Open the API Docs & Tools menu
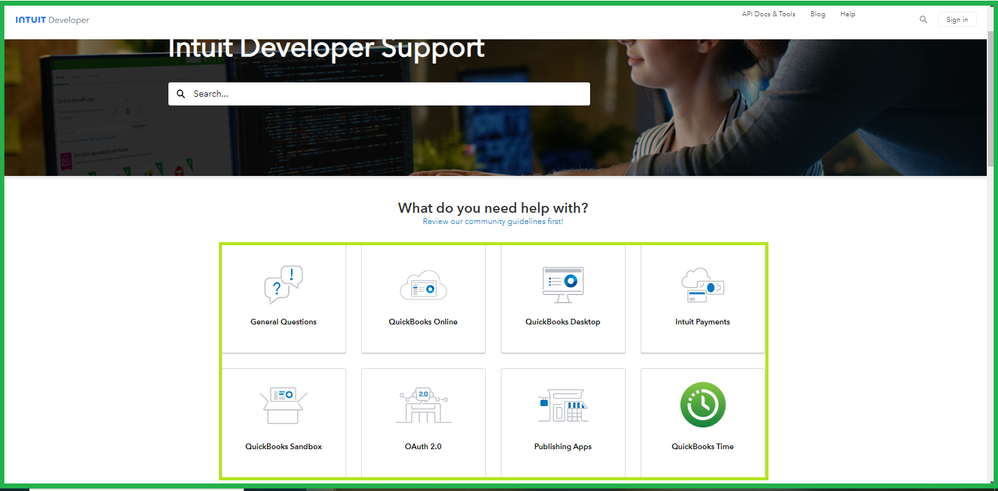The image size is (998, 491). click(768, 14)
